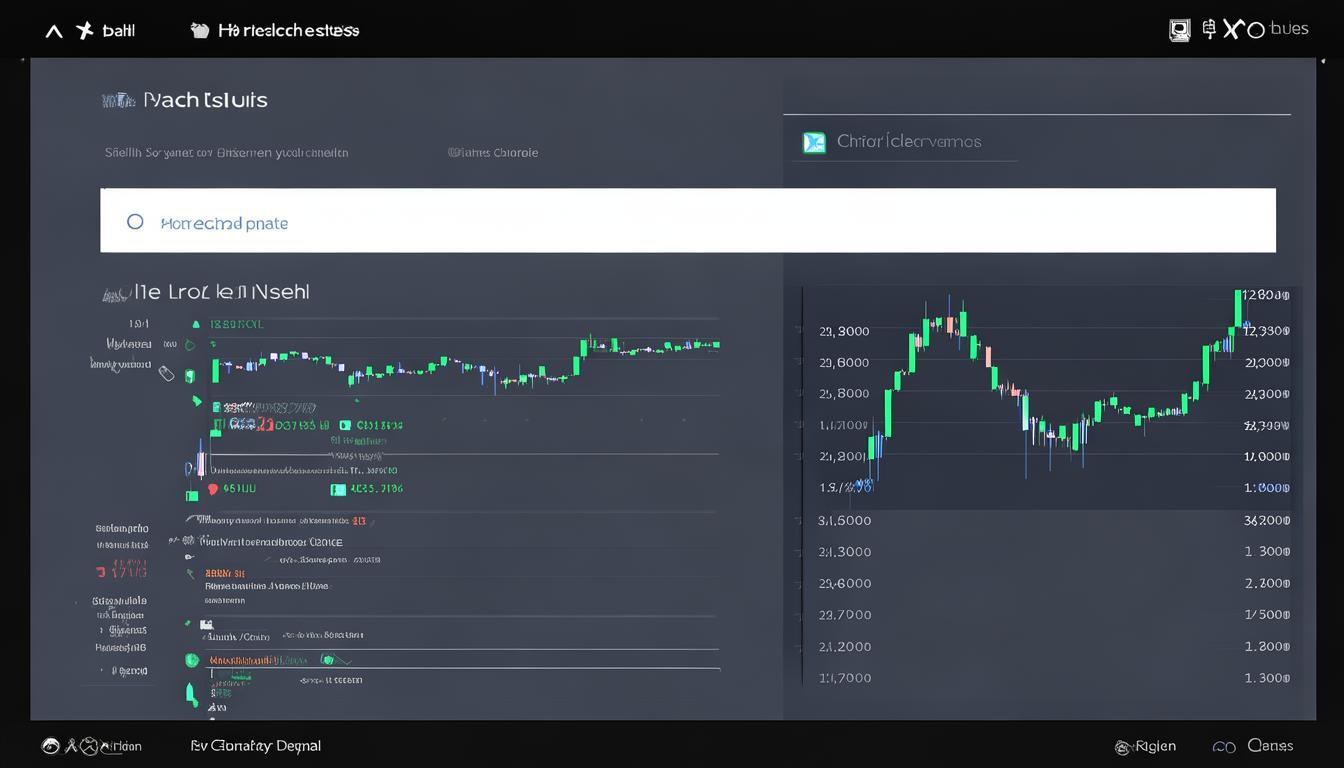Toggle the circle icon next to 'bues' at top right
Image resolution: width=1344 pixels, height=768 pixels.
(x=1256, y=29)
